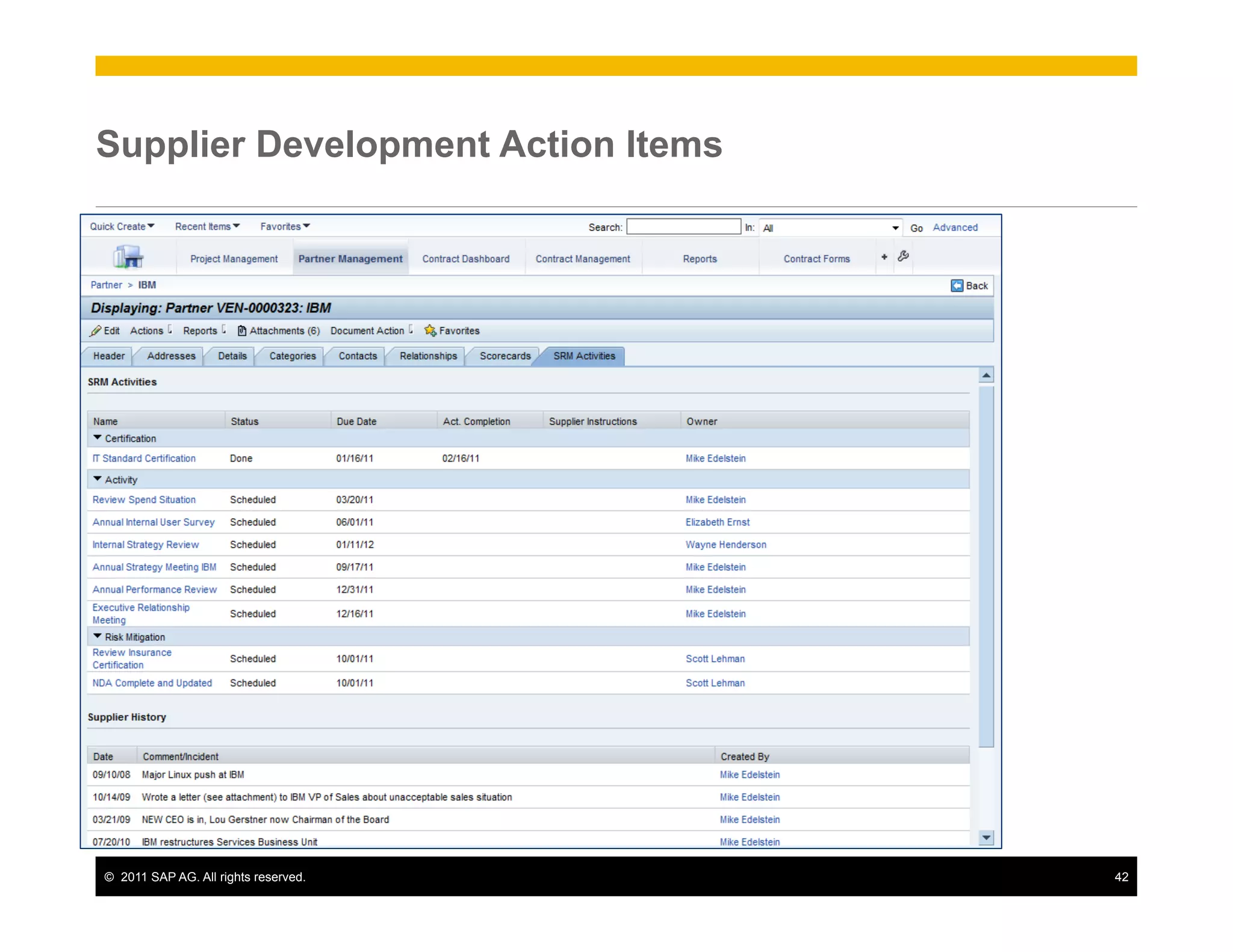Click the Favorites star icon
Image resolution: width=1233 pixels, height=952 pixels.
(430, 330)
